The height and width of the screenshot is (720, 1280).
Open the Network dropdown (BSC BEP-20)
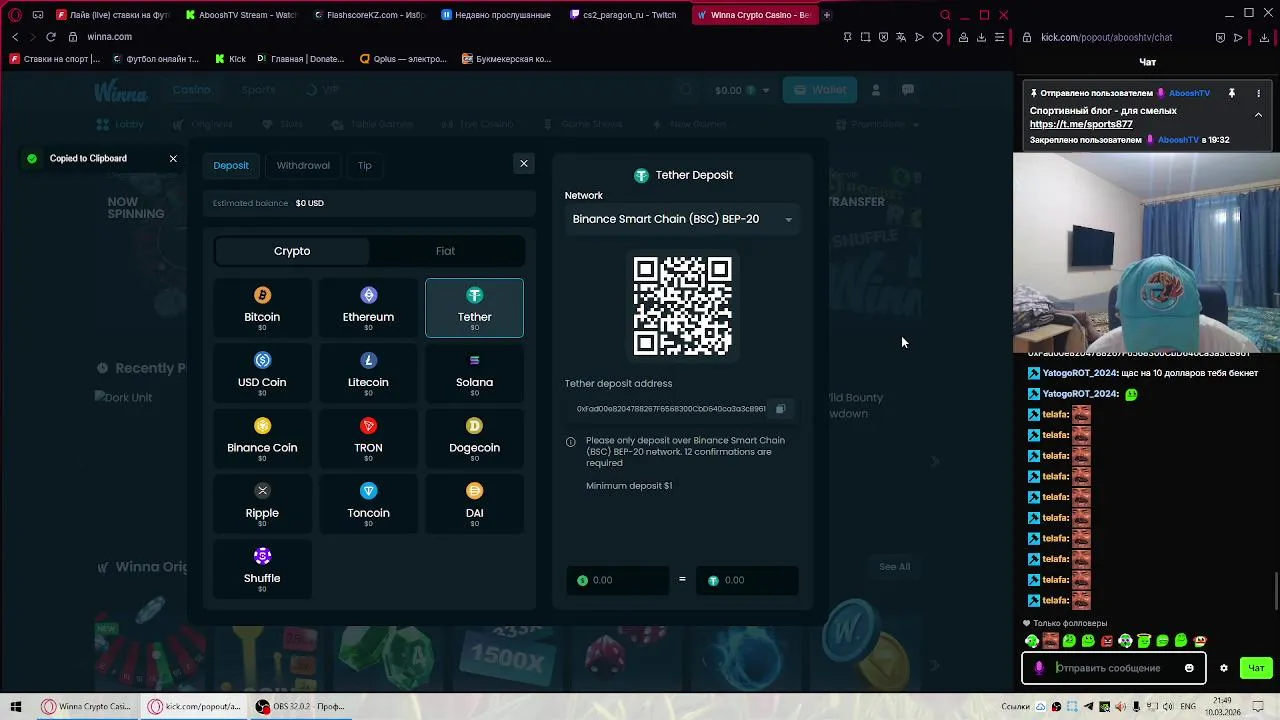coord(682,219)
